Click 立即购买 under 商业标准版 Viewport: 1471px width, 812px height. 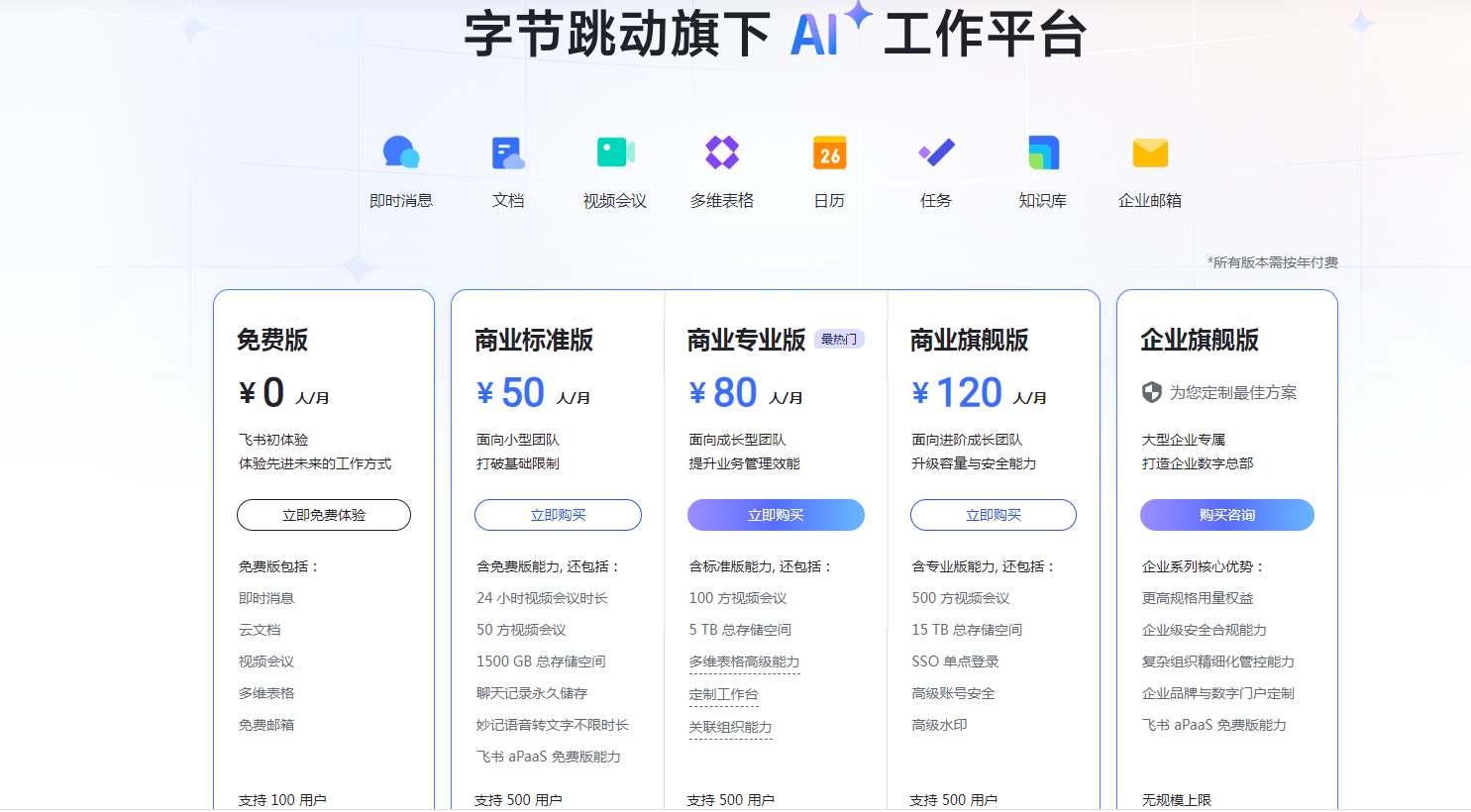(558, 515)
